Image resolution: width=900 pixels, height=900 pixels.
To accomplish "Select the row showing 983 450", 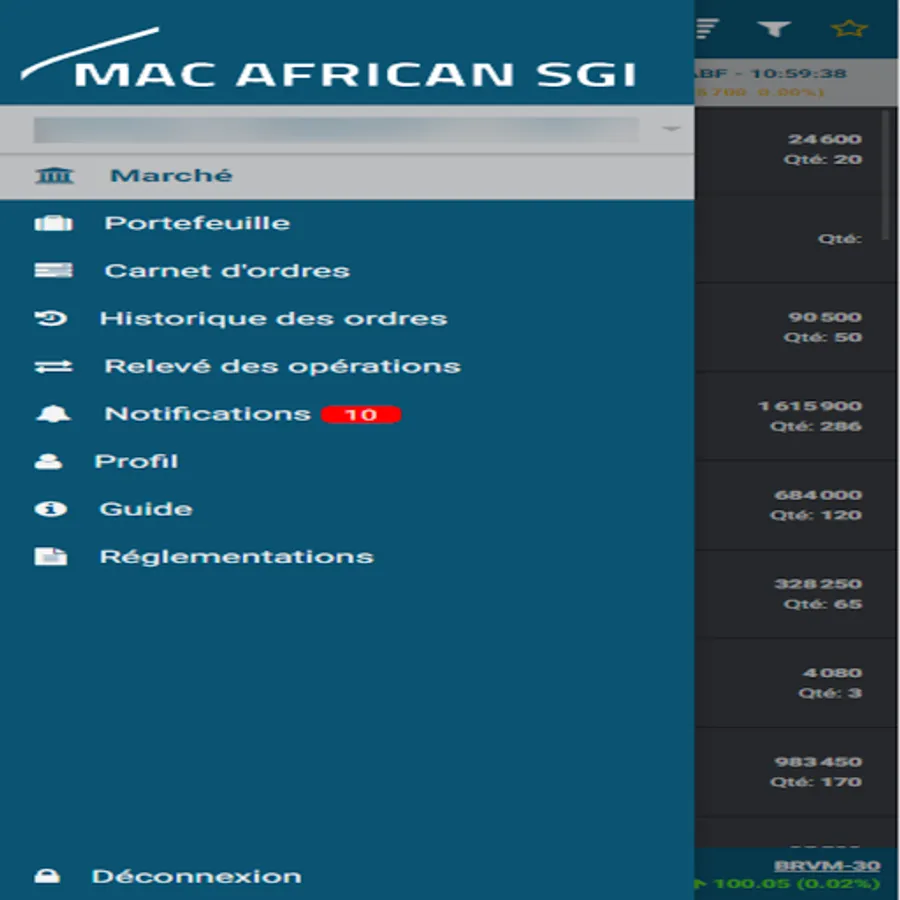I will (795, 772).
